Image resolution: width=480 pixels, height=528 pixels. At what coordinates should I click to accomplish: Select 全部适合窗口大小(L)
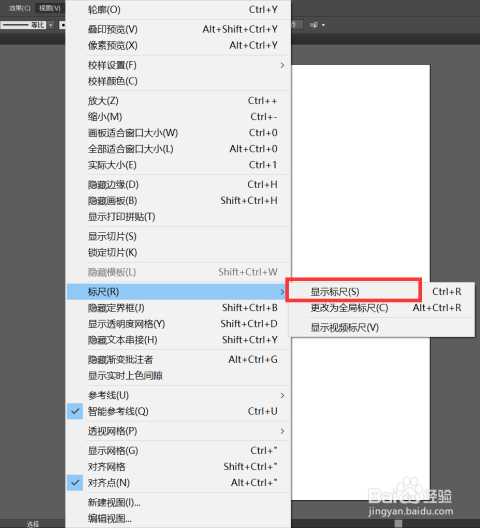pyautogui.click(x=178, y=149)
